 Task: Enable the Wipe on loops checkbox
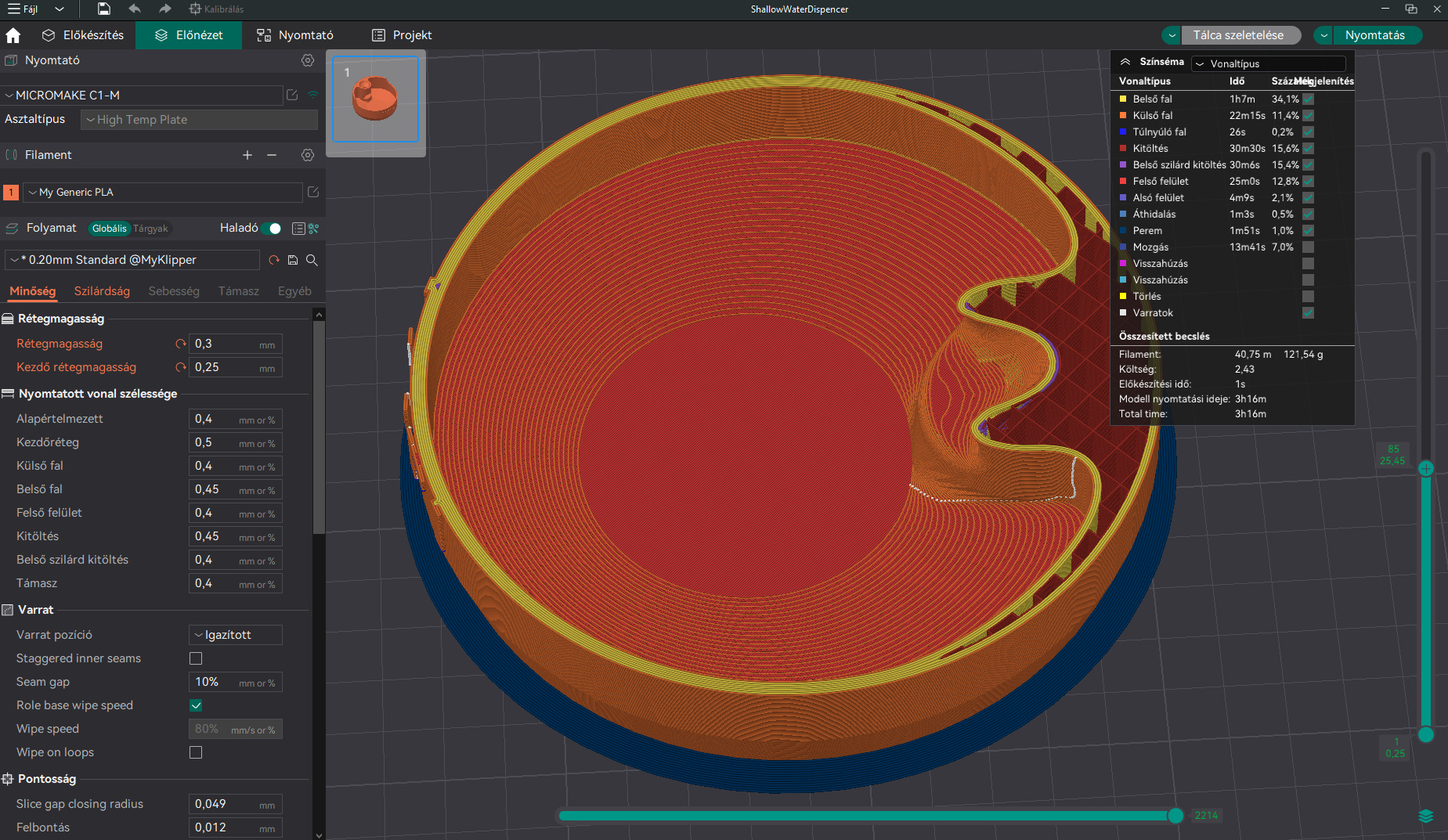[x=195, y=752]
